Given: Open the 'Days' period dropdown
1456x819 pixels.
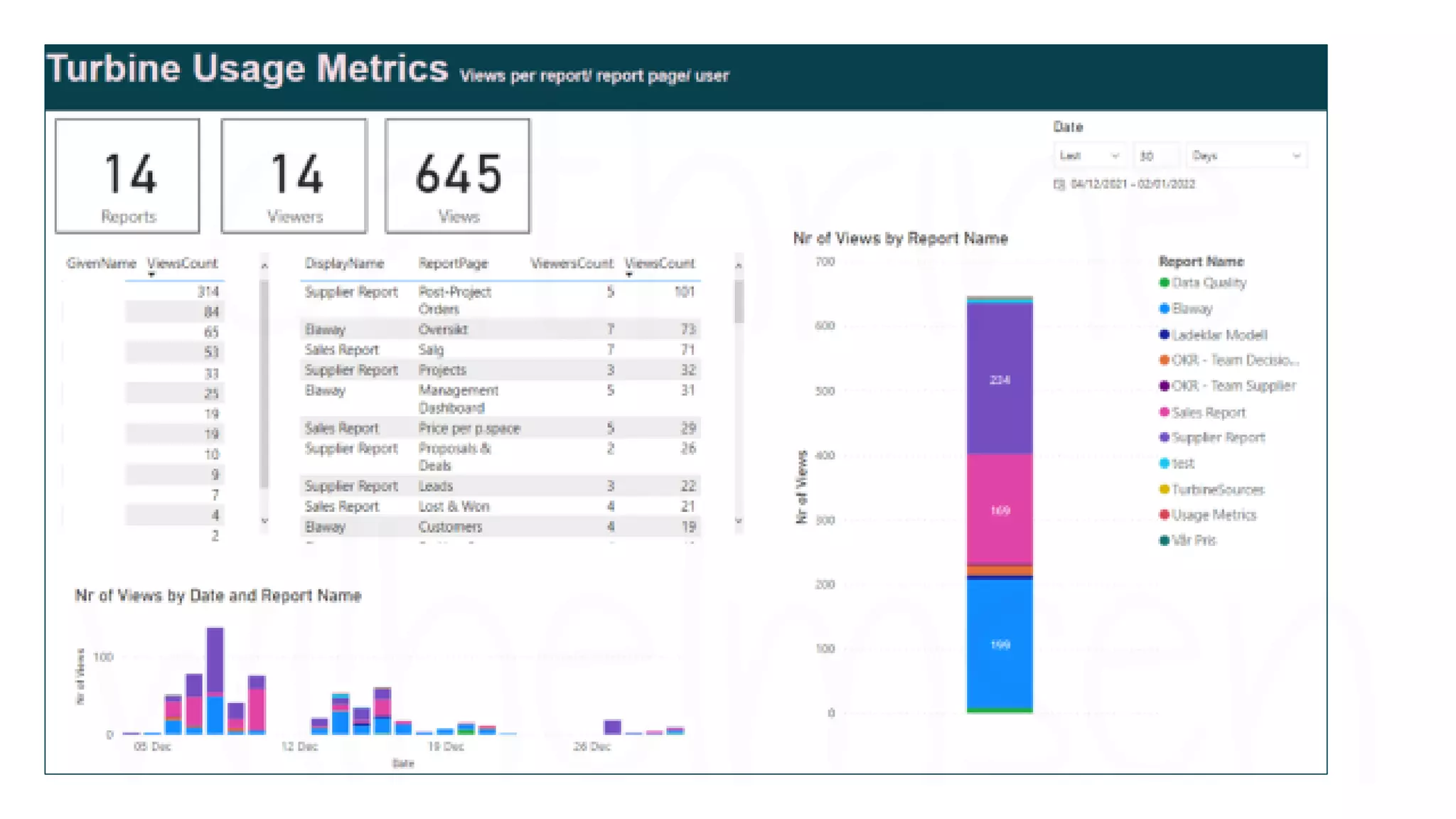Looking at the screenshot, I should click(x=1246, y=156).
